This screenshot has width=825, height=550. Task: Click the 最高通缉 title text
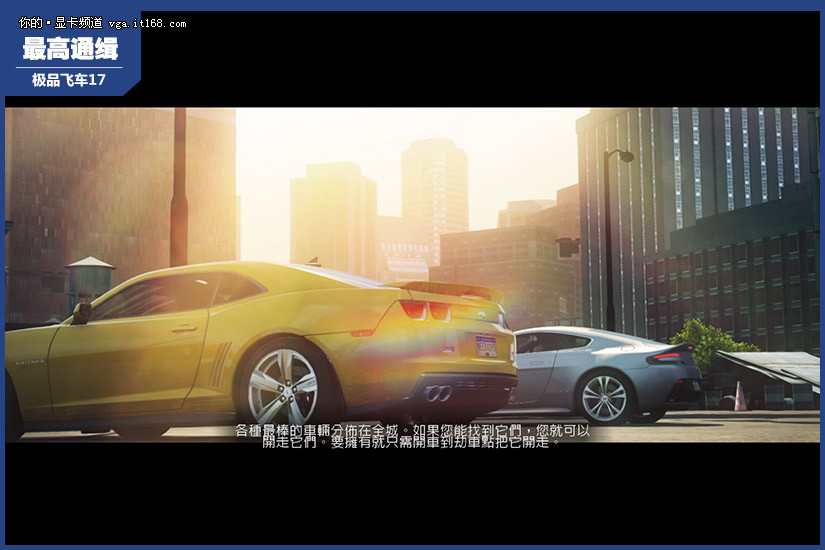[x=70, y=48]
